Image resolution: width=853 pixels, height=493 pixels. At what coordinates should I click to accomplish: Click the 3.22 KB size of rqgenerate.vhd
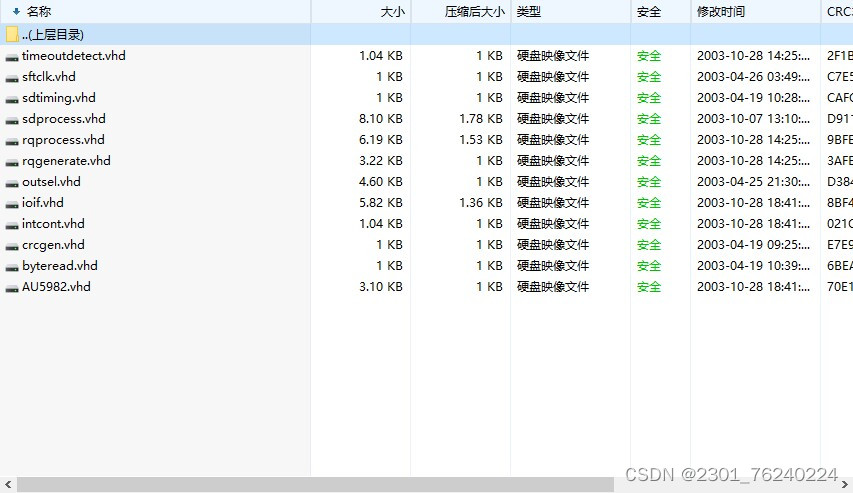(380, 161)
